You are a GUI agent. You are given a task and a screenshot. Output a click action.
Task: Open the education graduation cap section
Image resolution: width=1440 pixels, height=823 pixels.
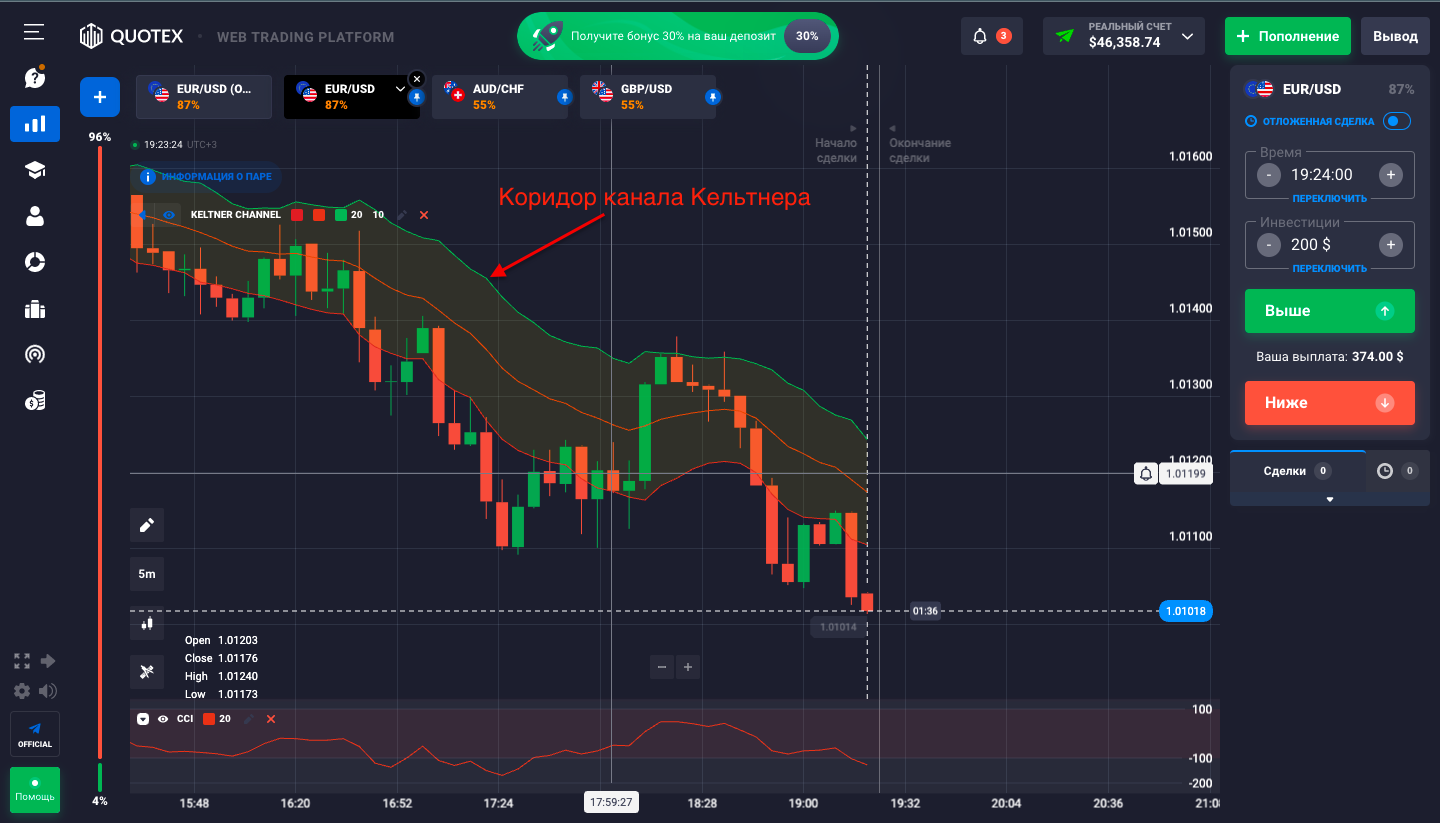click(35, 170)
